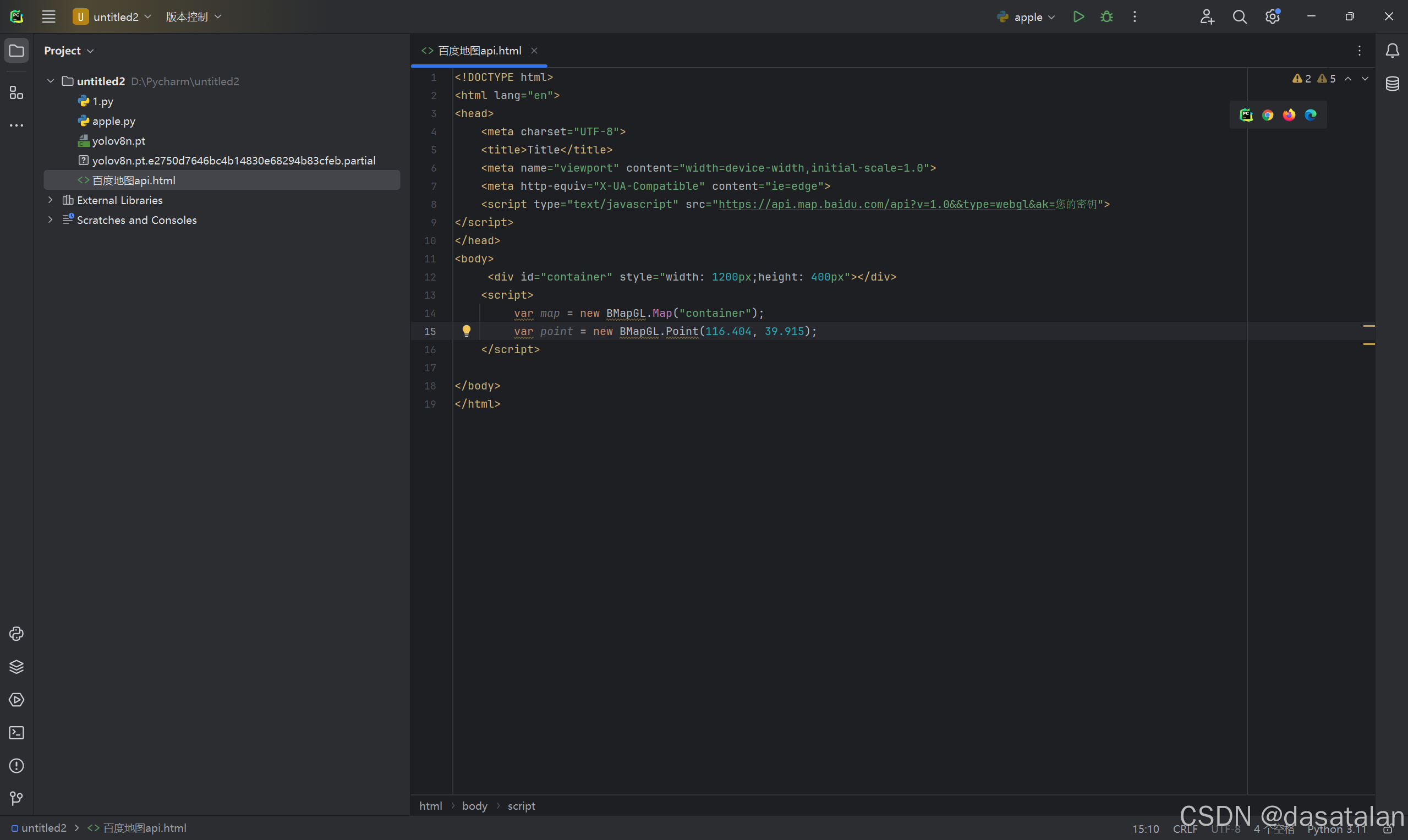
Task: Open preview in Firefox browser
Action: (1289, 115)
